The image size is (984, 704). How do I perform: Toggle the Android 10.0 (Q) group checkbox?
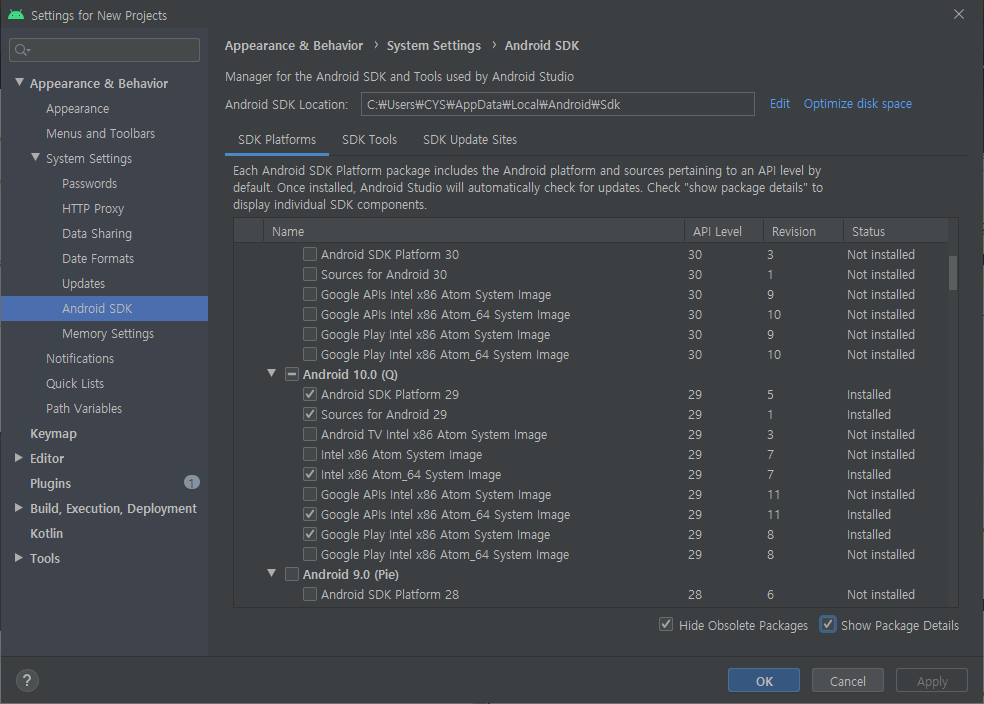(292, 374)
